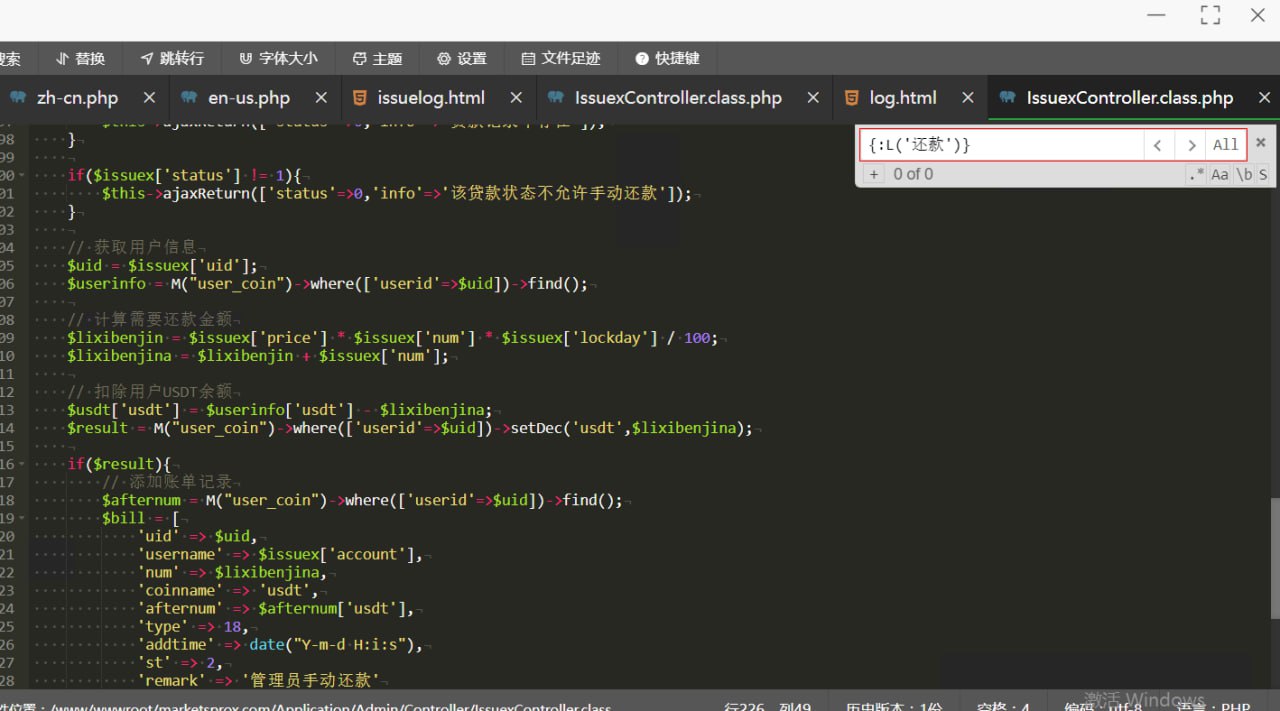The image size is (1280, 711).
Task: Open 快捷键 shortcuts help
Action: tap(667, 58)
